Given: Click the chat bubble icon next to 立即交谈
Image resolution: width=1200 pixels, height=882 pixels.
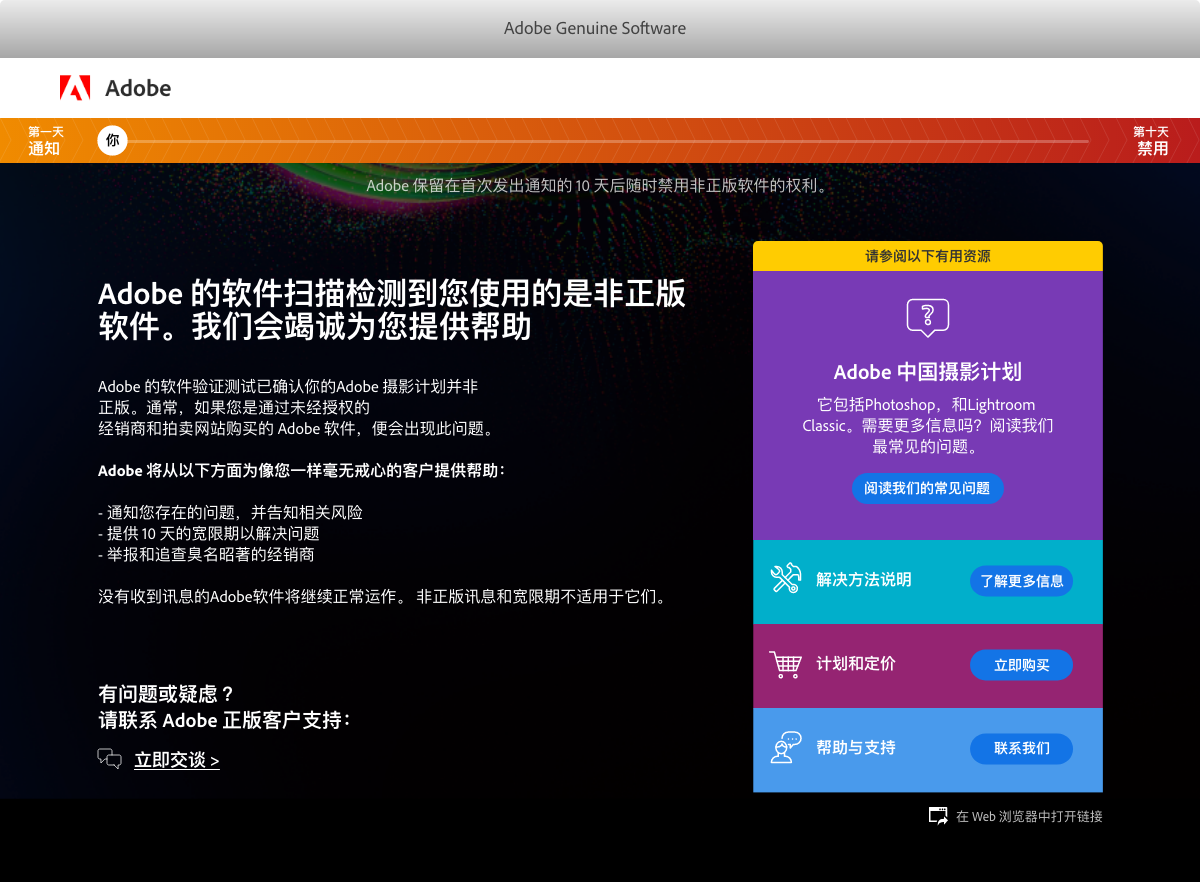Looking at the screenshot, I should [x=110, y=758].
